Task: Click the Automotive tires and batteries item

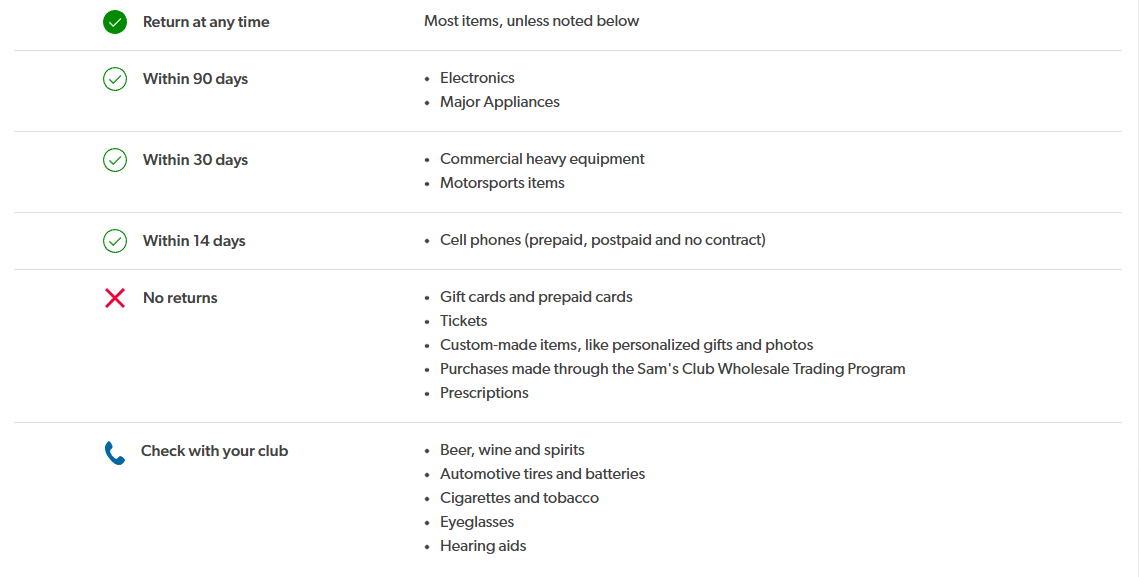Action: pyautogui.click(x=543, y=474)
